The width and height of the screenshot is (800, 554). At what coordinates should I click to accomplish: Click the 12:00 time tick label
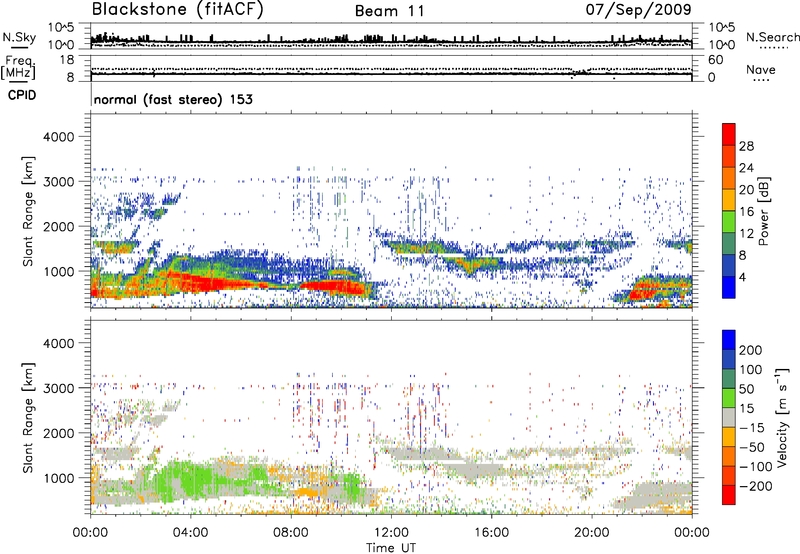coord(391,533)
